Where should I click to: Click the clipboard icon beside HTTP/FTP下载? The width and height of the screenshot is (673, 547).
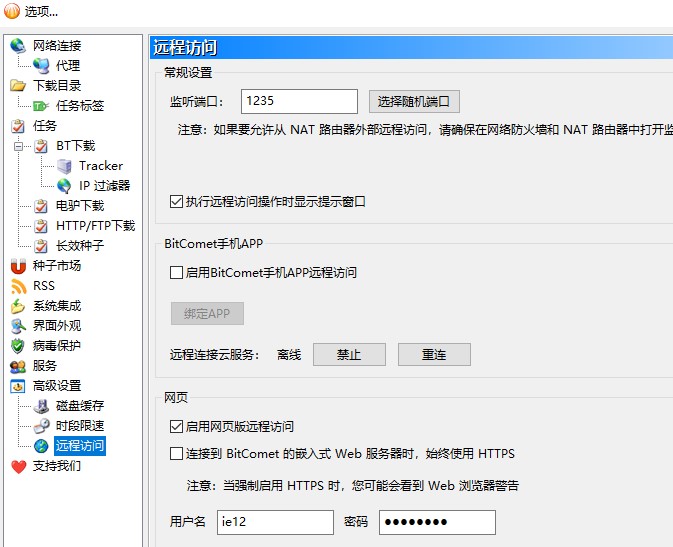click(41, 226)
